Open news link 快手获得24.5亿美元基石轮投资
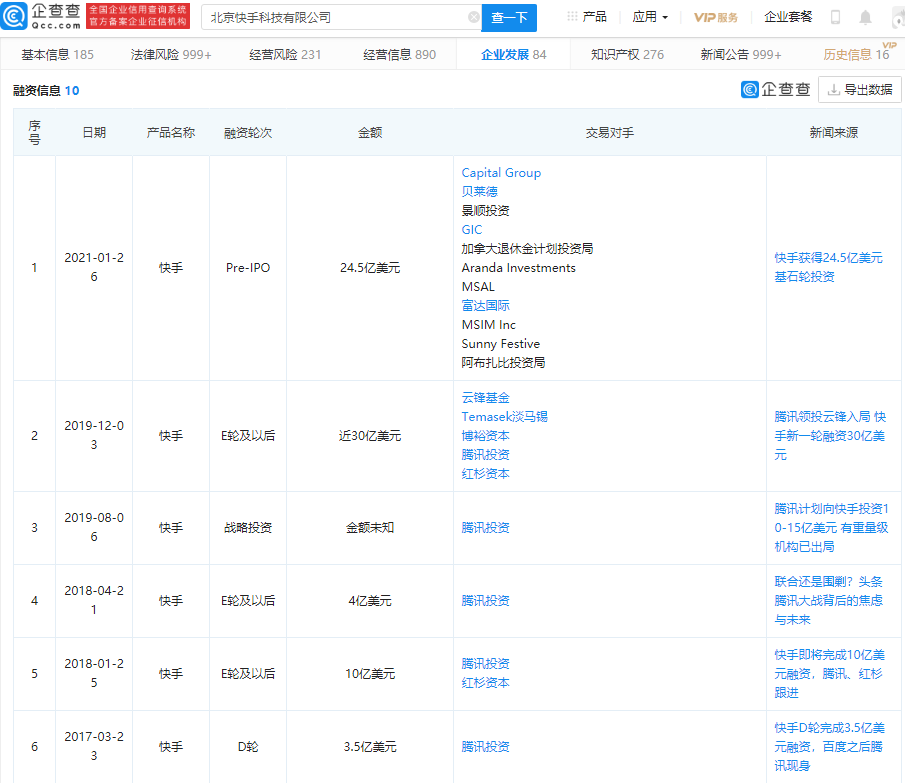Screen dimensions: 905x783 (828, 267)
